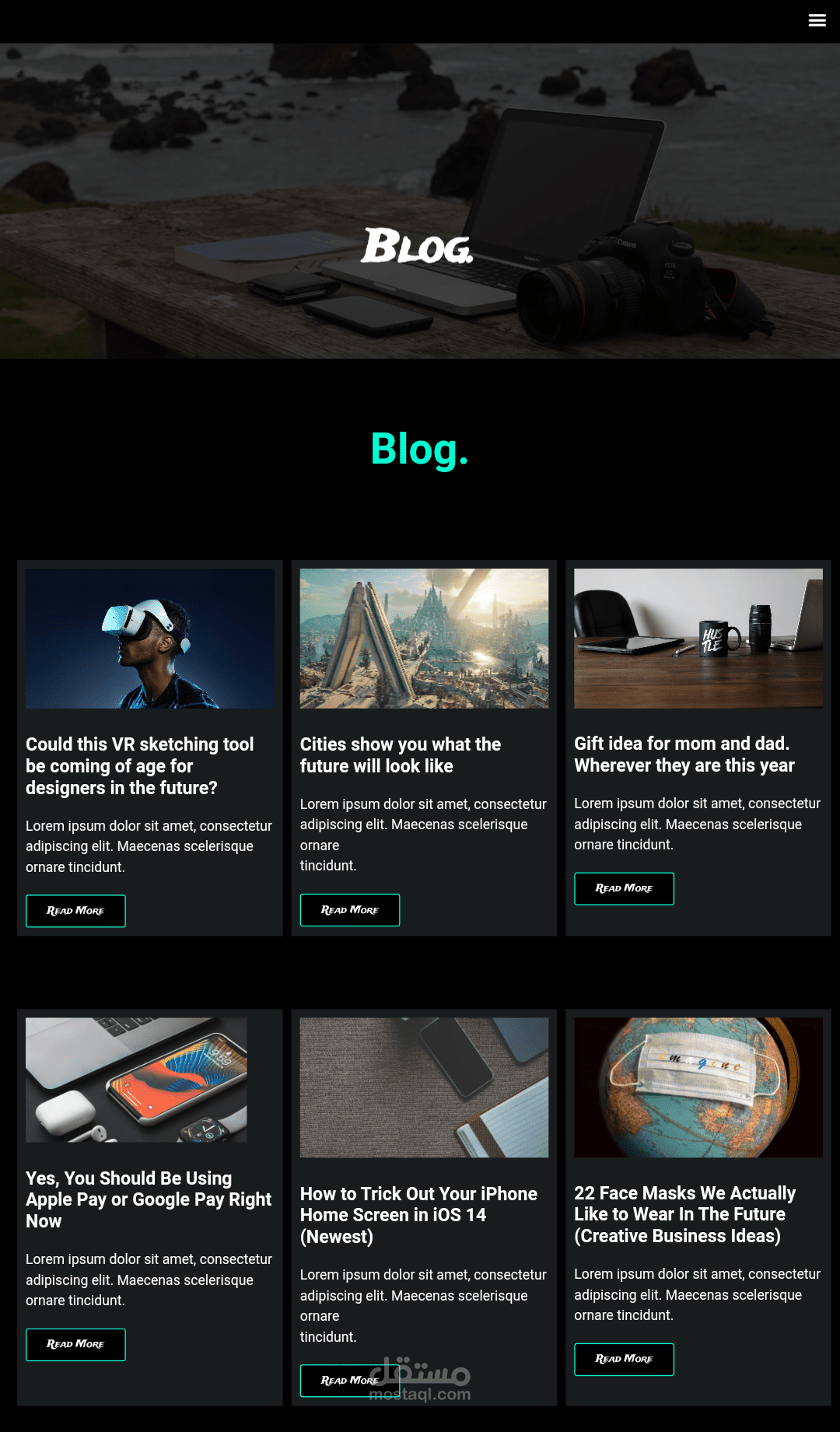Screen dimensions: 840x1432
Task: Click Read More under Face Masks article
Action: pos(624,1359)
